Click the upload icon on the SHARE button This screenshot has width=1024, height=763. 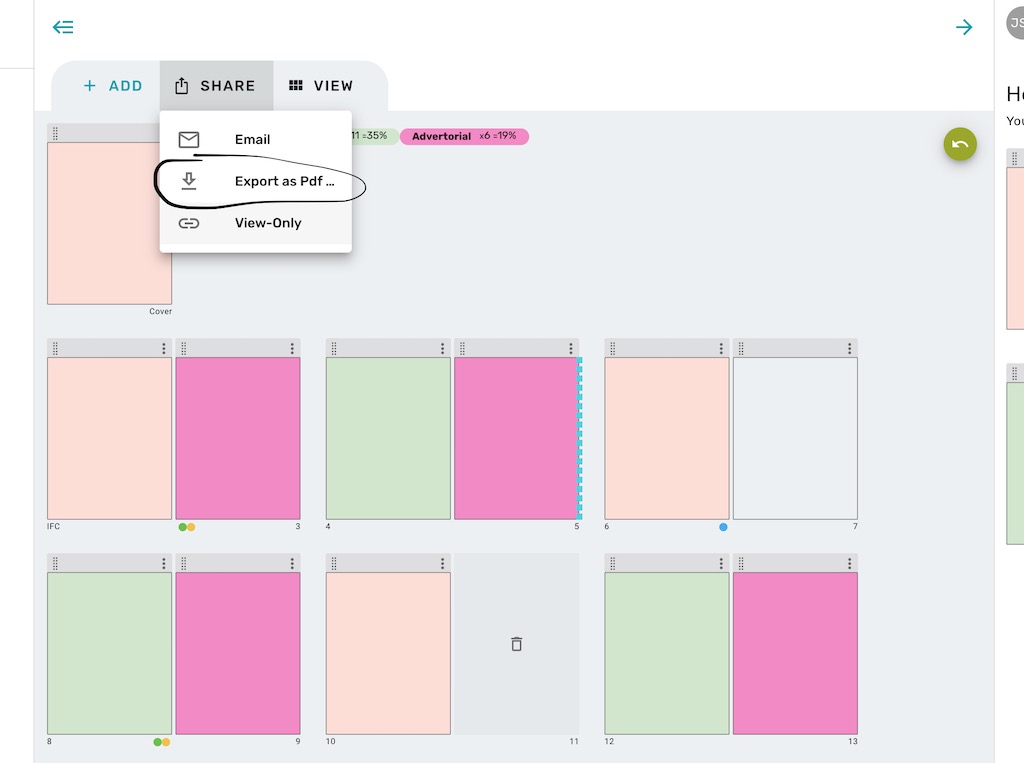pyautogui.click(x=183, y=85)
